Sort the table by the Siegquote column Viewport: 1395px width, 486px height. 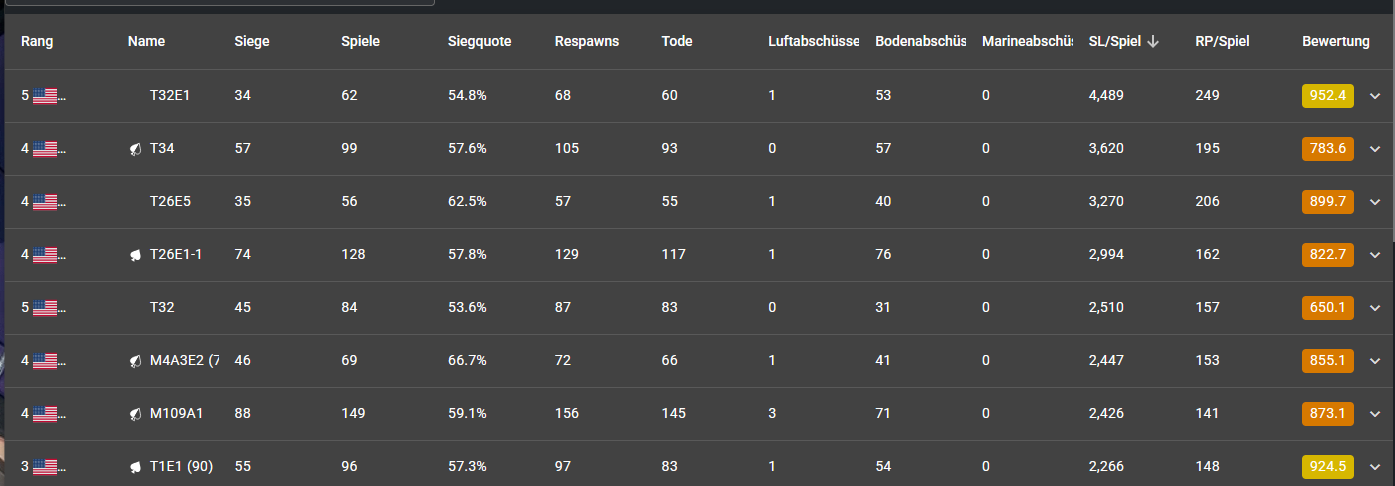480,42
